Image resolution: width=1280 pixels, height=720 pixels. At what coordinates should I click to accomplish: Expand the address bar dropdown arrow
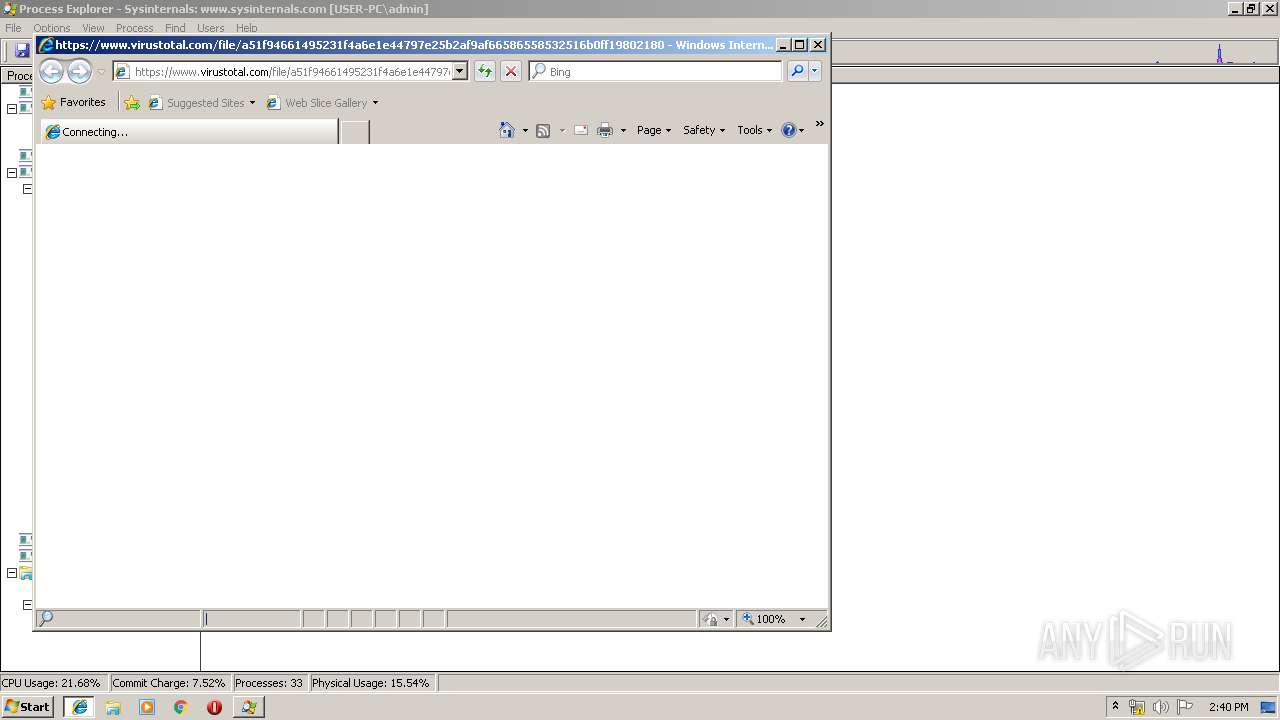tap(460, 71)
